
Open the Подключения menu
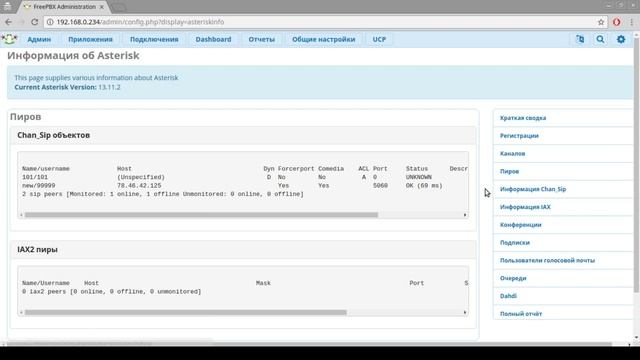[x=154, y=39]
